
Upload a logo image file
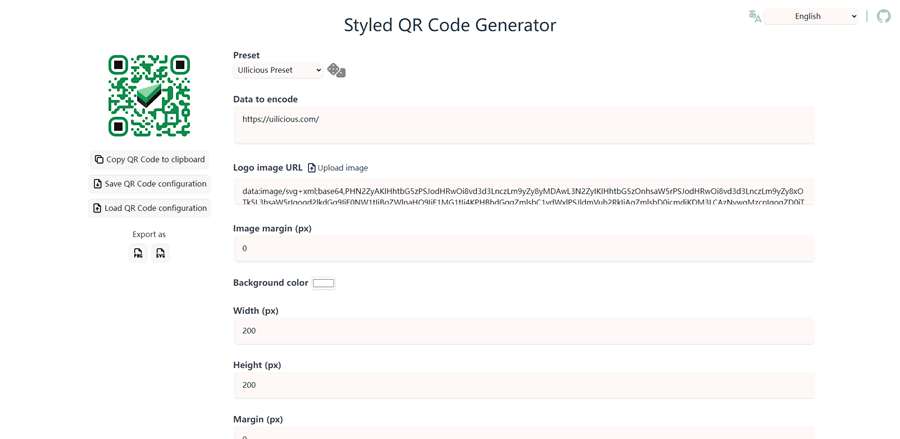coord(338,168)
